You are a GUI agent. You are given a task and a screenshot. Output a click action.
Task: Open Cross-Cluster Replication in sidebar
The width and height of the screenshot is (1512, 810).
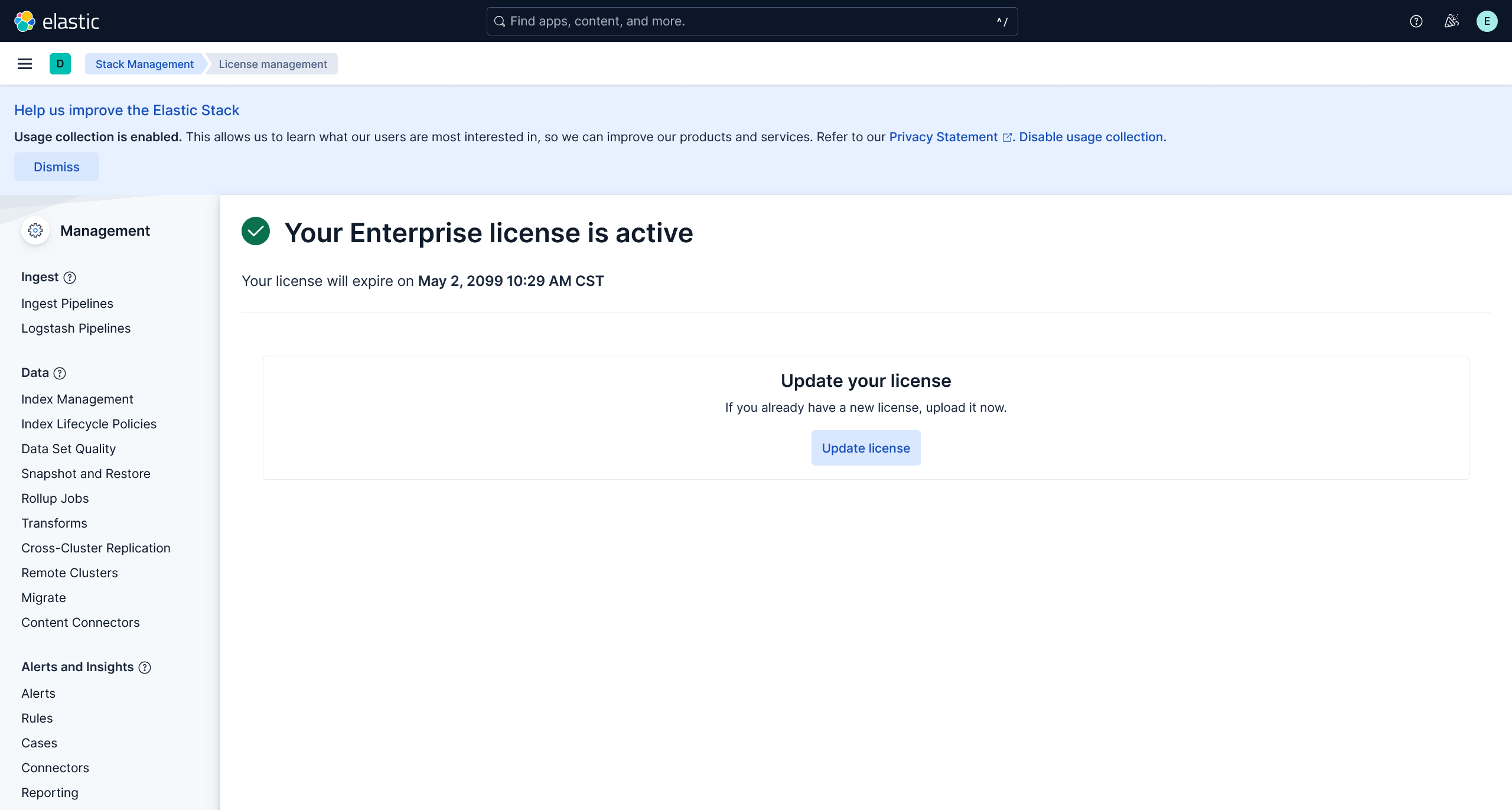coord(96,548)
